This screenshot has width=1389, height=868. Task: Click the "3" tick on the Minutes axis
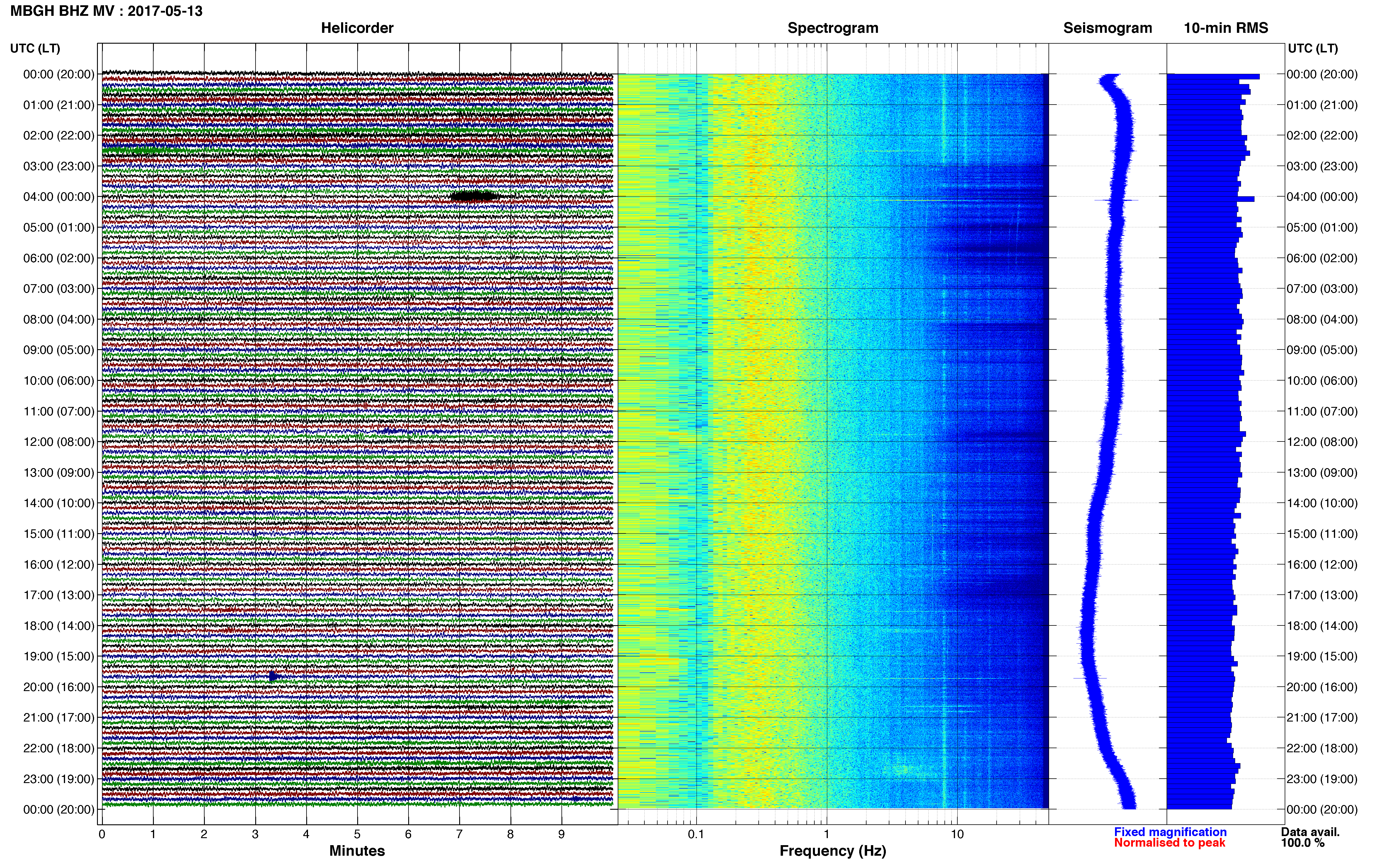[255, 834]
